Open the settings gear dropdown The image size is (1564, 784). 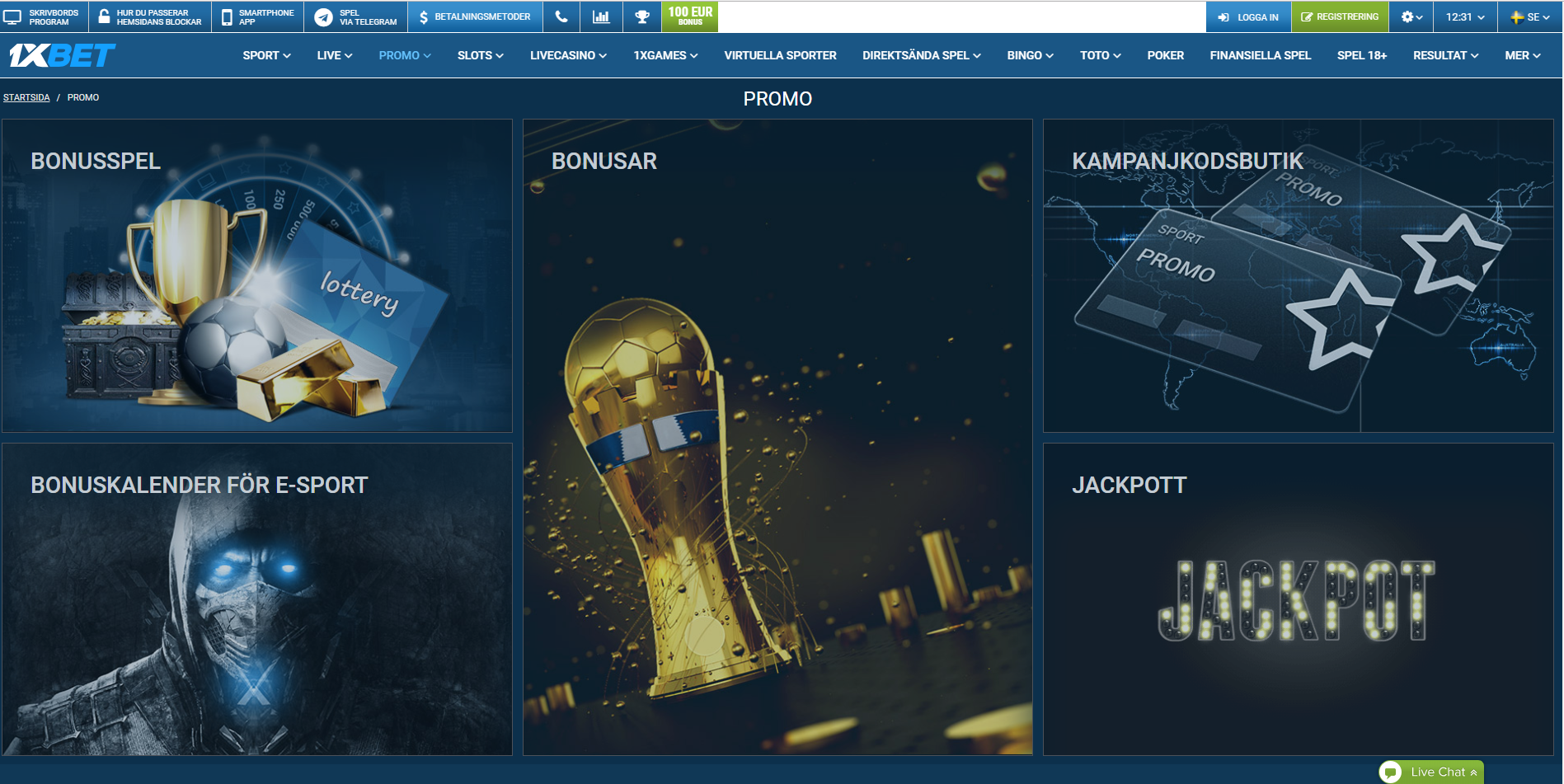[1411, 16]
